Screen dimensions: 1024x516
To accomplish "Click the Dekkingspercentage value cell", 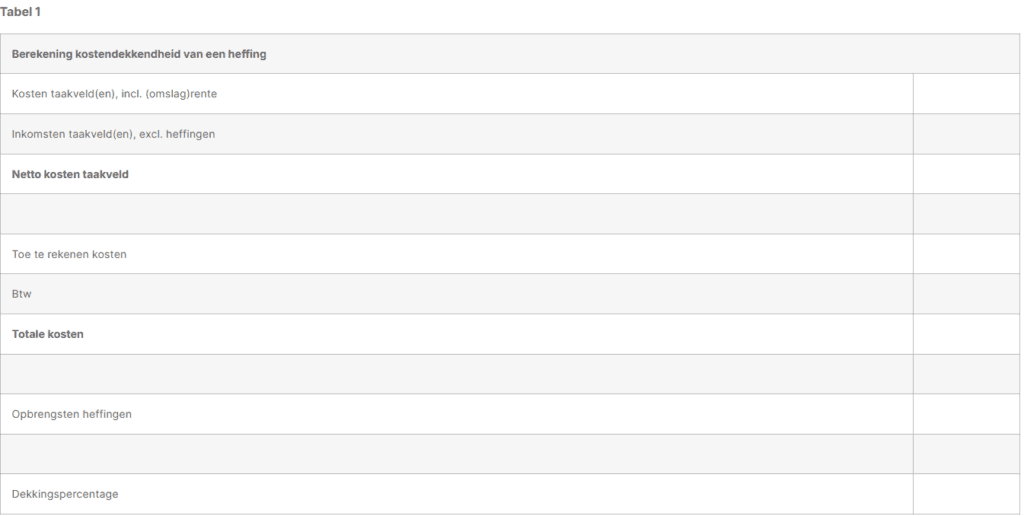I will point(965,494).
